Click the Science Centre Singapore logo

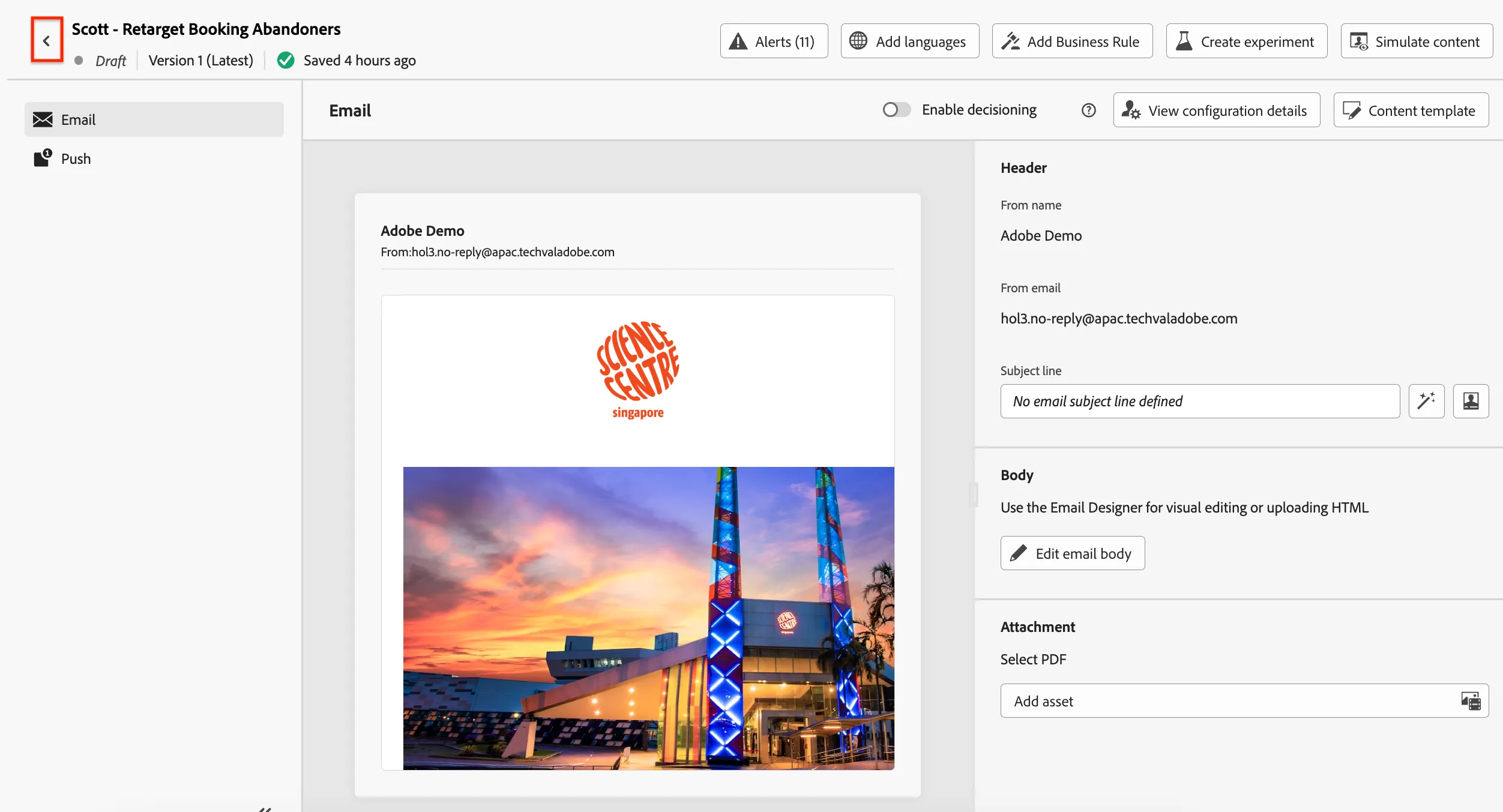pyautogui.click(x=637, y=370)
